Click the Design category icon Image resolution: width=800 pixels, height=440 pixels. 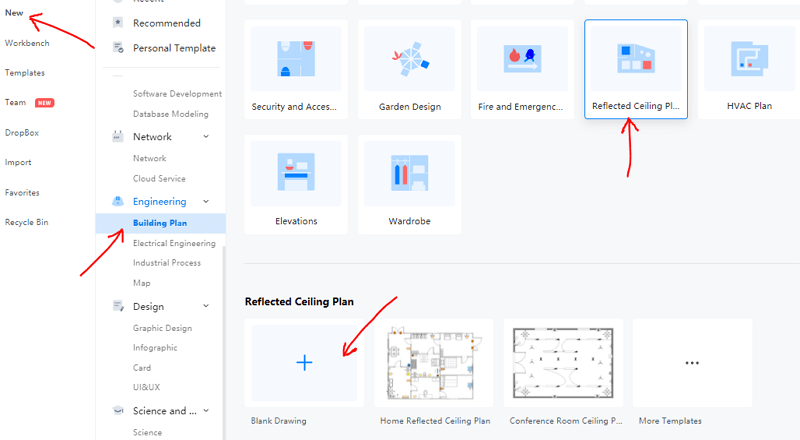(118, 306)
